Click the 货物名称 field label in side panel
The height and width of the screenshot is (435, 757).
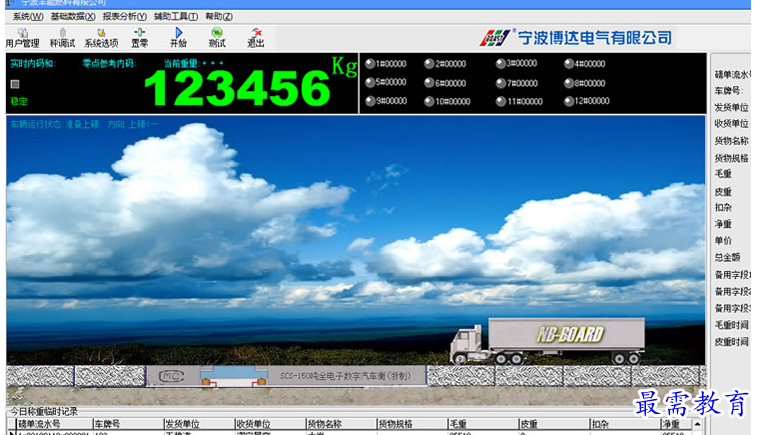coord(731,141)
